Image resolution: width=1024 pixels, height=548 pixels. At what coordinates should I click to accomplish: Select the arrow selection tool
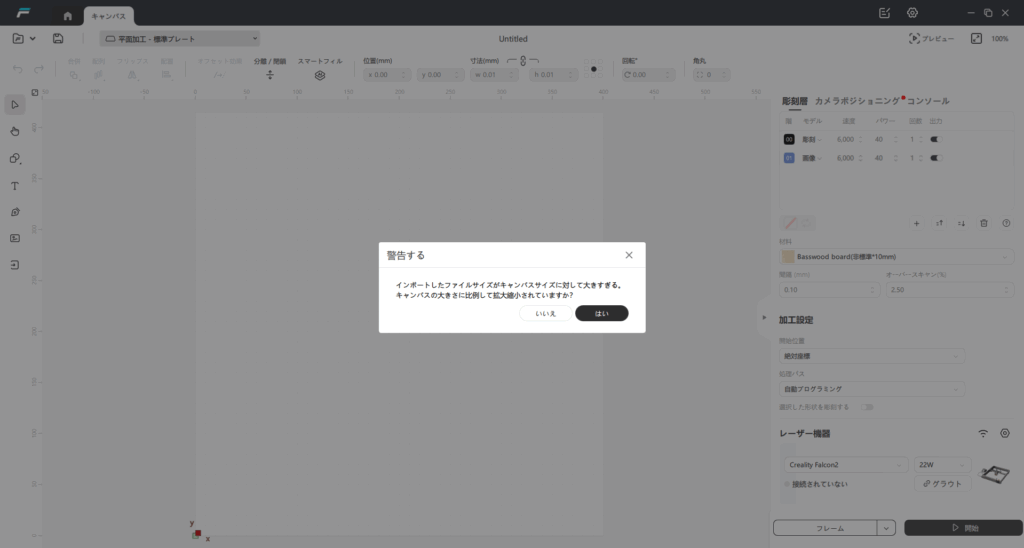coord(15,104)
